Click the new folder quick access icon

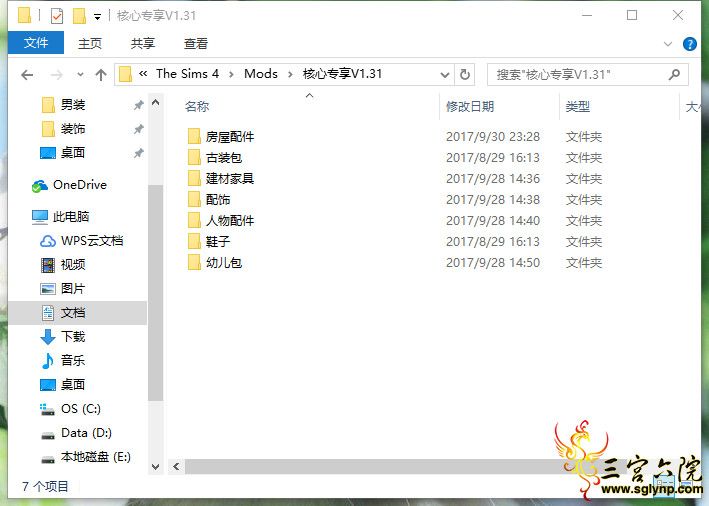79,16
